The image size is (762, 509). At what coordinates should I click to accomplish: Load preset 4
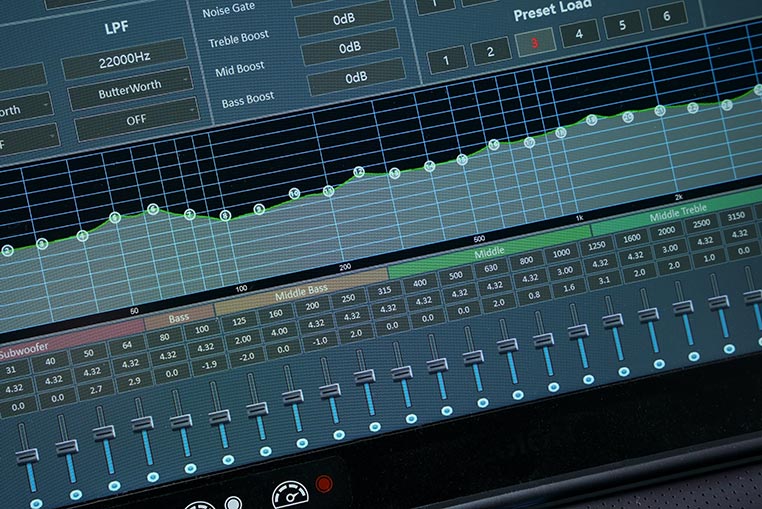[x=579, y=34]
